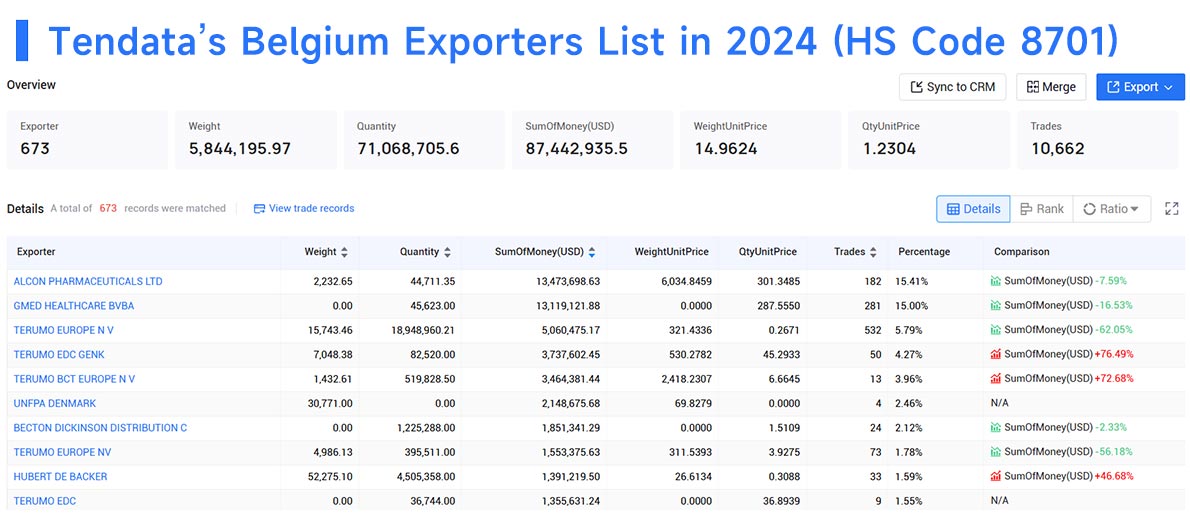
Task: Open the Export dropdown
Action: 1140,87
